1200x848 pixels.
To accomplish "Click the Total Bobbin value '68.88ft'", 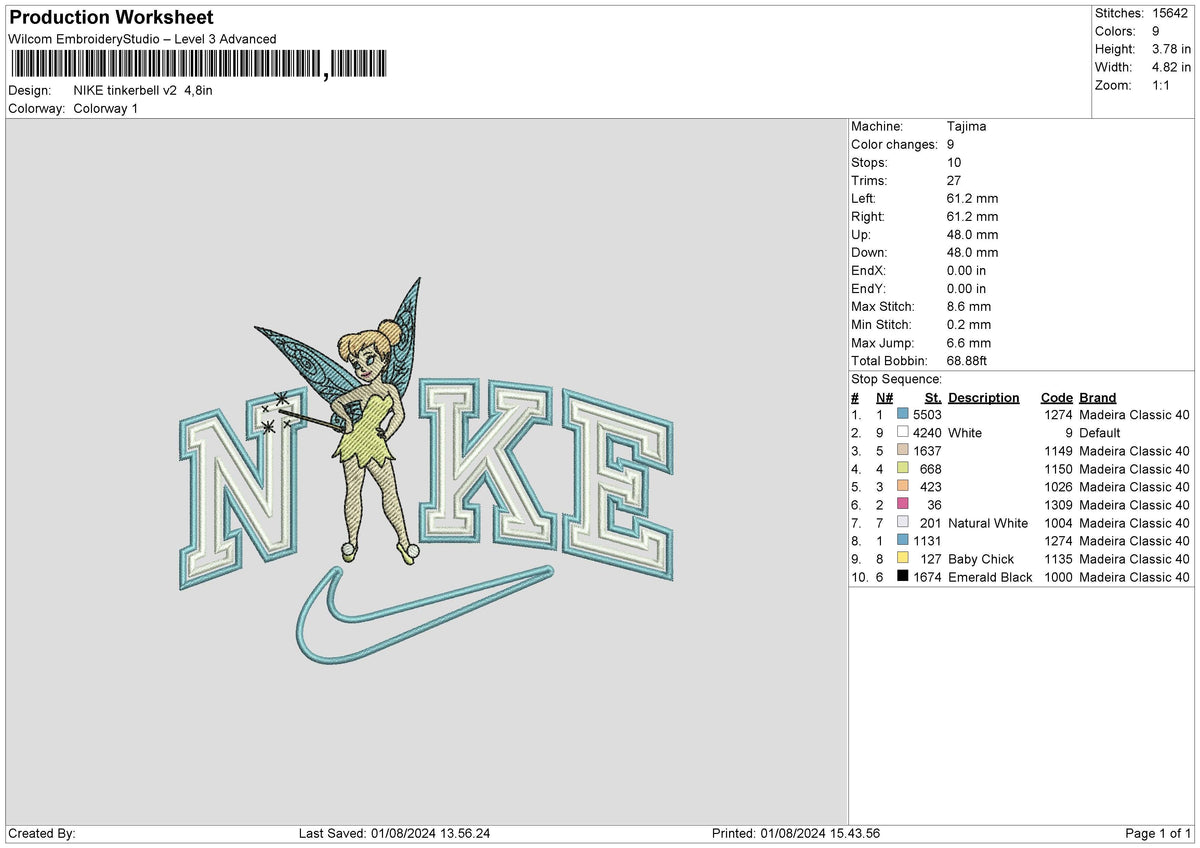I will 968,360.
